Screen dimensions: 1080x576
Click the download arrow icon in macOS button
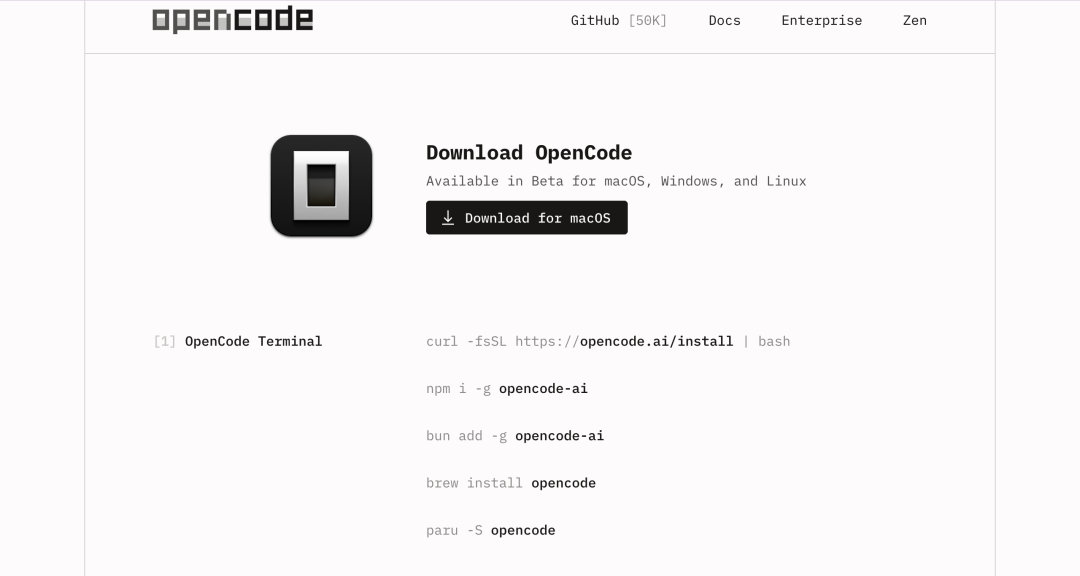click(448, 218)
